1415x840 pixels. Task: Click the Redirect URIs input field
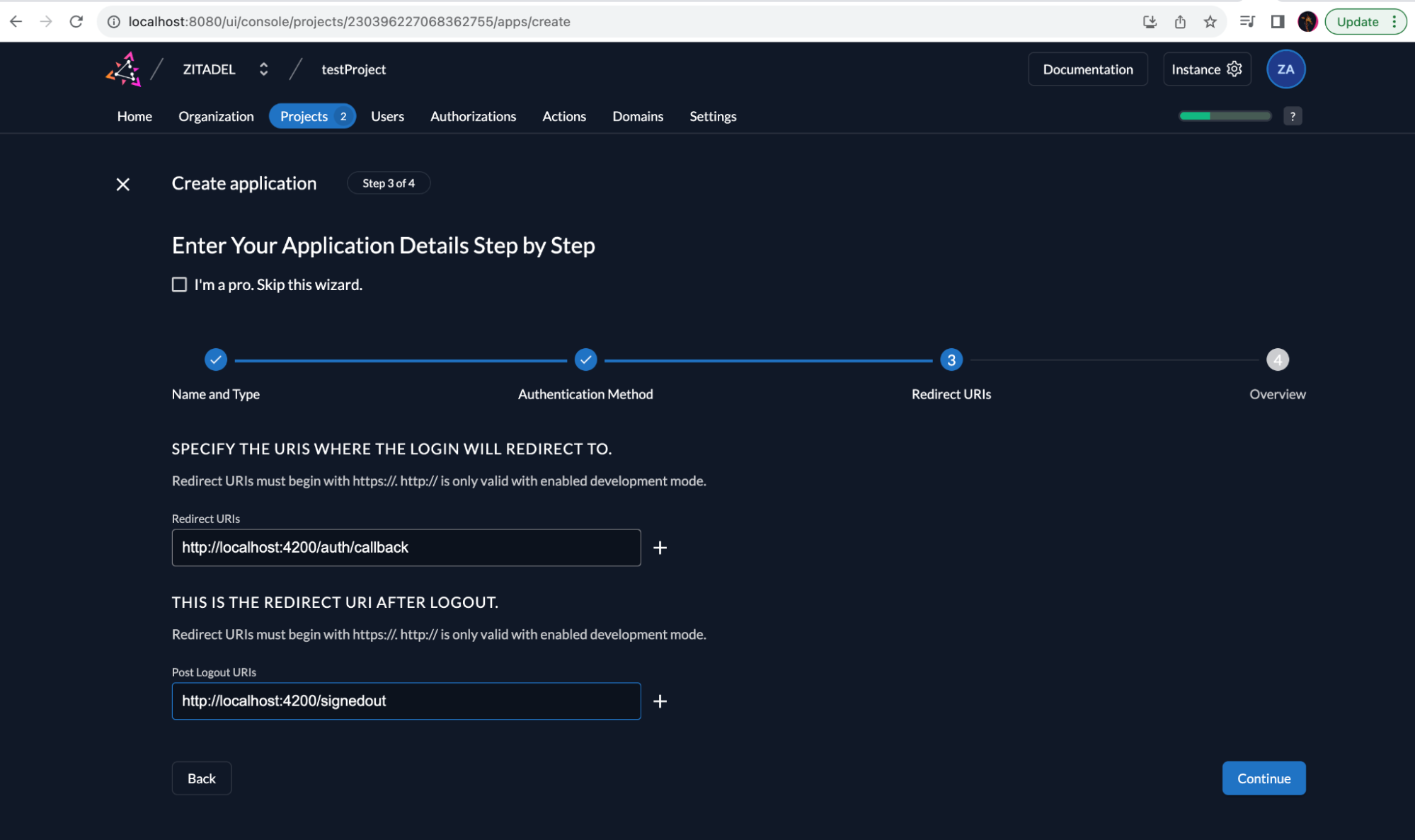point(406,547)
